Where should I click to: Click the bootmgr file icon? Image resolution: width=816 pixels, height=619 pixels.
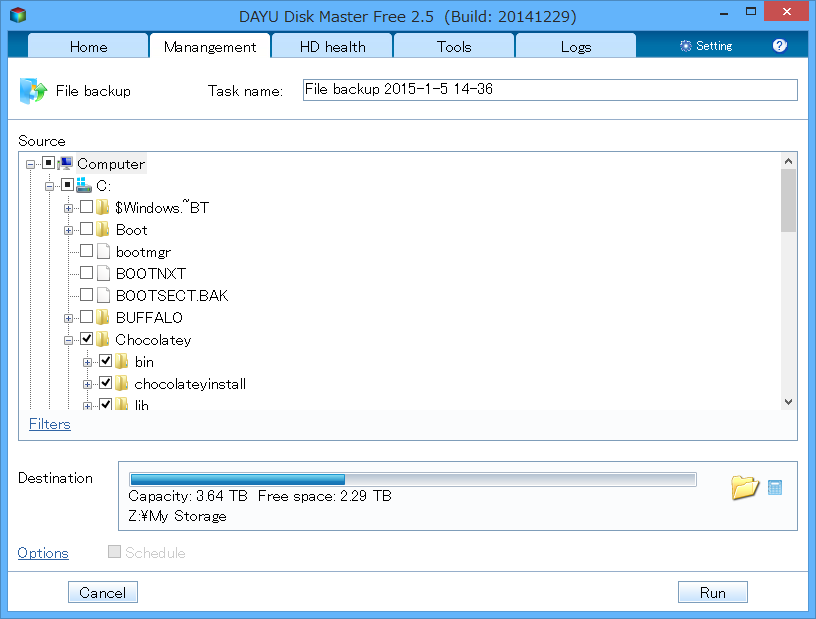click(x=104, y=251)
